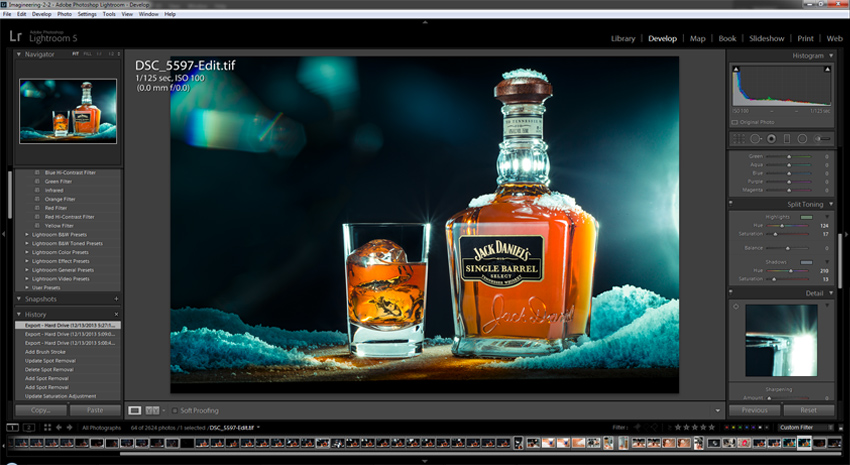Click the Reset button
The width and height of the screenshot is (850, 465).
tap(808, 410)
